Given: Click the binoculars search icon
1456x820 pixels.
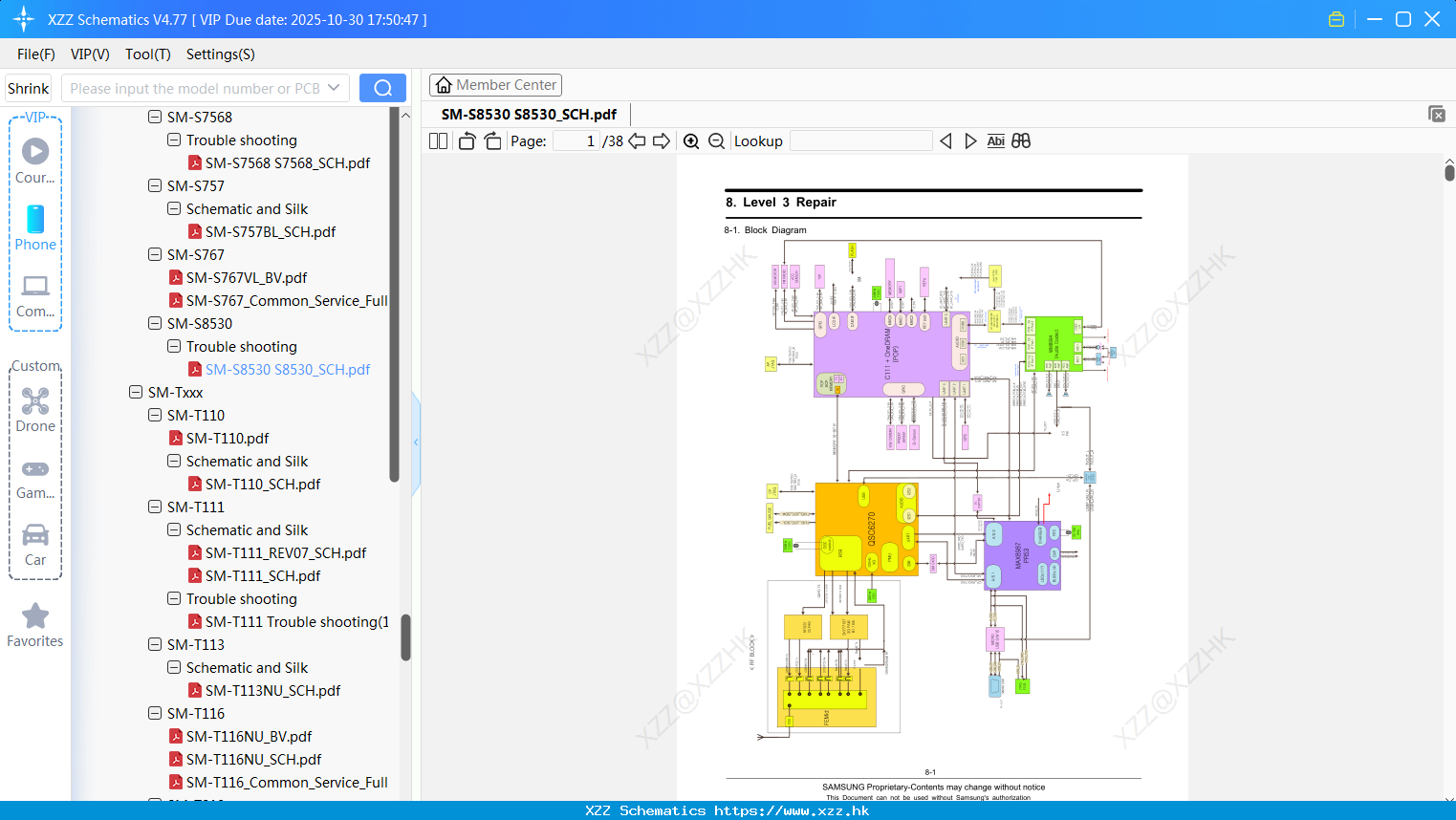Looking at the screenshot, I should click(1021, 141).
